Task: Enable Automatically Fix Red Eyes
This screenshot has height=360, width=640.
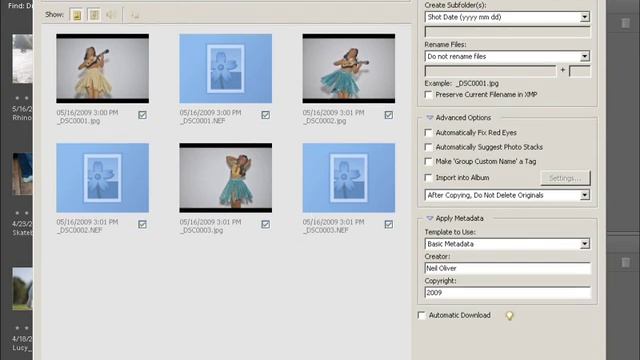Action: tap(428, 133)
